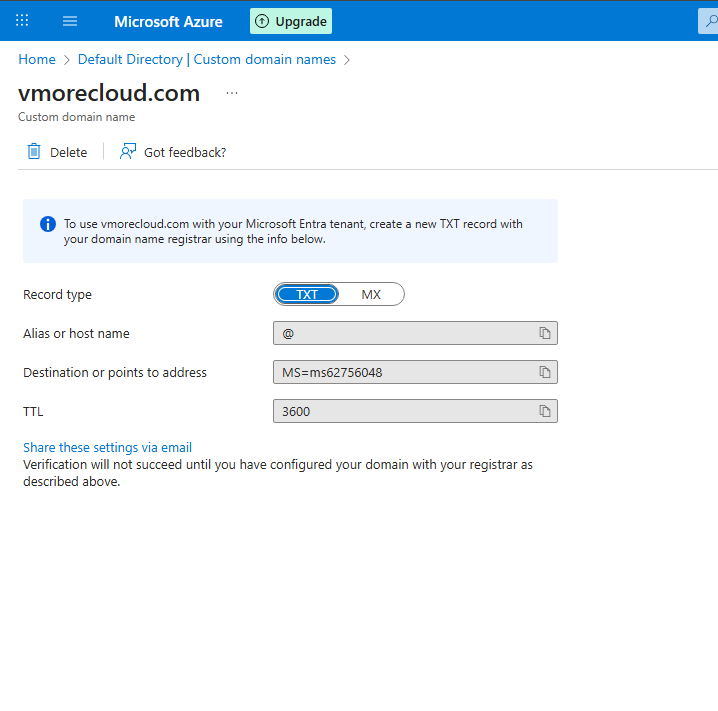718x711 pixels.
Task: Expand chevron after Custom domain names breadcrumb
Action: [x=347, y=60]
